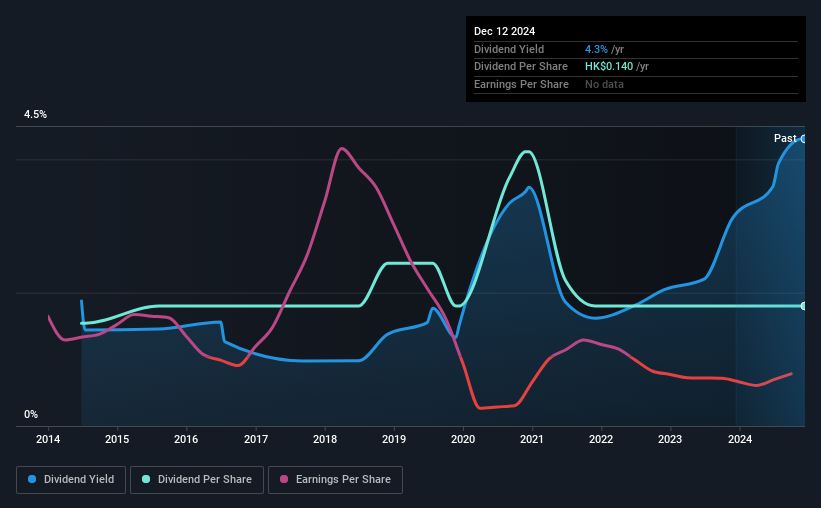Select the 2018 year axis label

coord(325,439)
